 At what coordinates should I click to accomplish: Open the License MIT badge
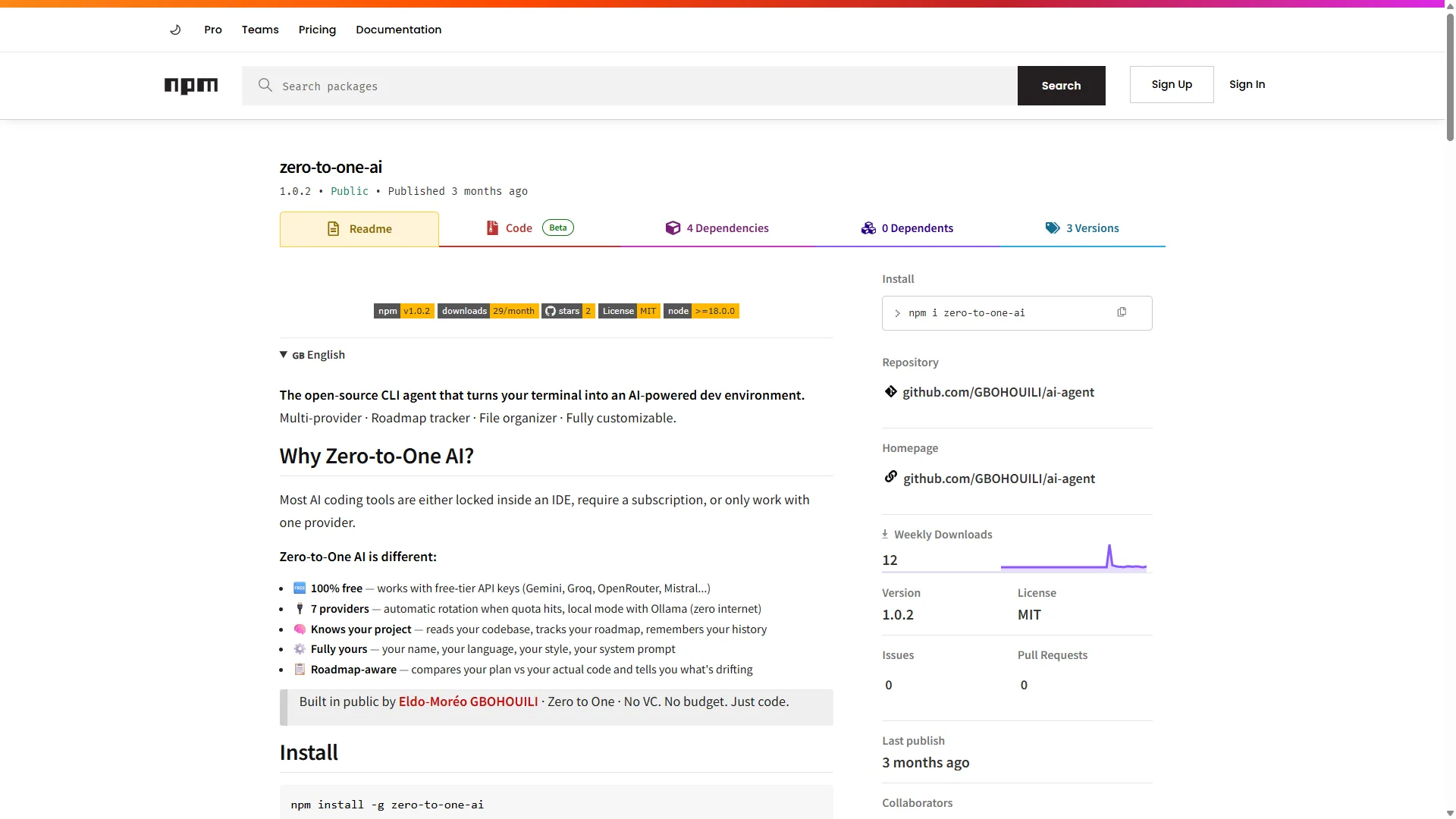(629, 311)
